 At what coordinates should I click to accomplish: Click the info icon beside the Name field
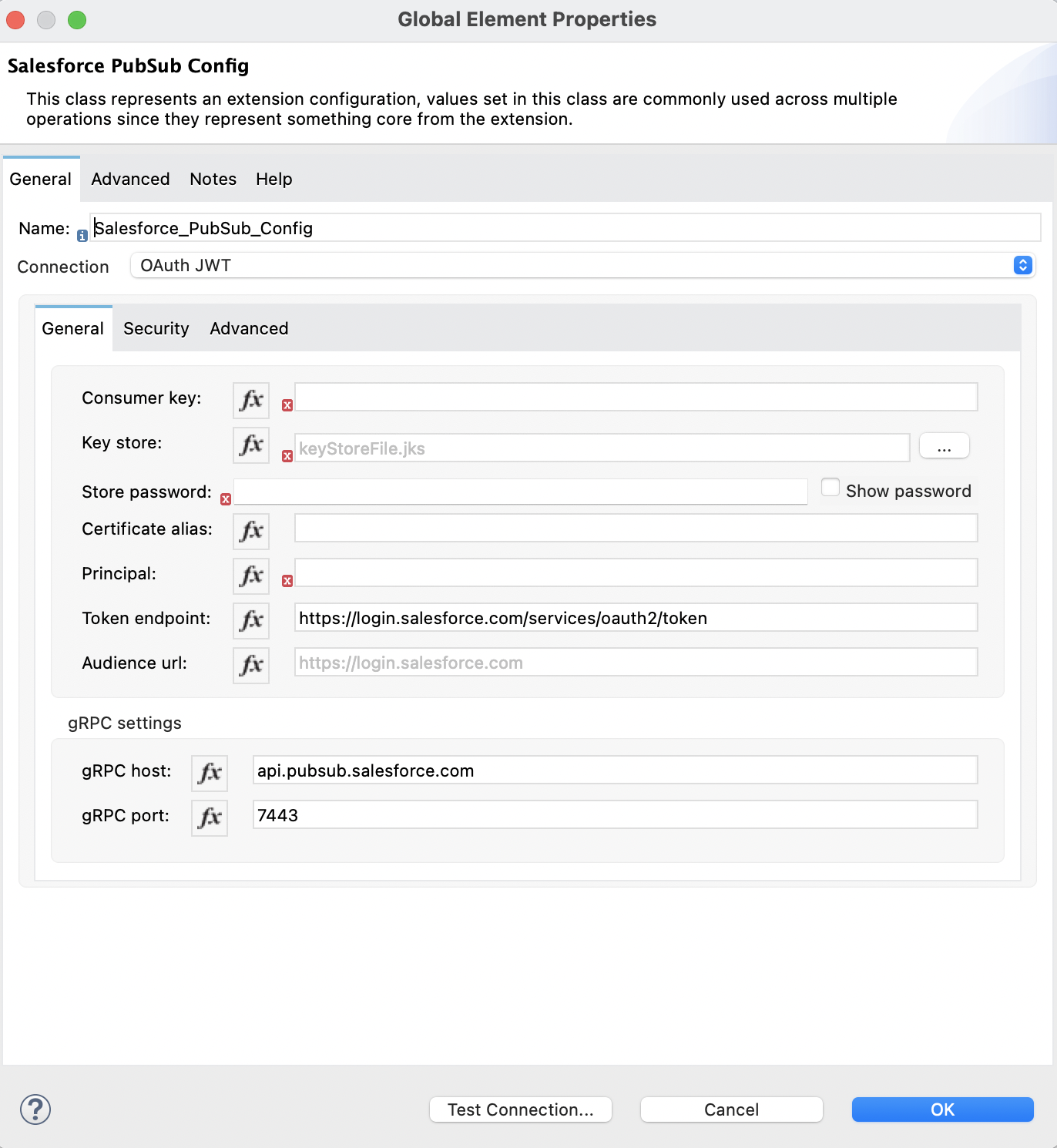[82, 236]
